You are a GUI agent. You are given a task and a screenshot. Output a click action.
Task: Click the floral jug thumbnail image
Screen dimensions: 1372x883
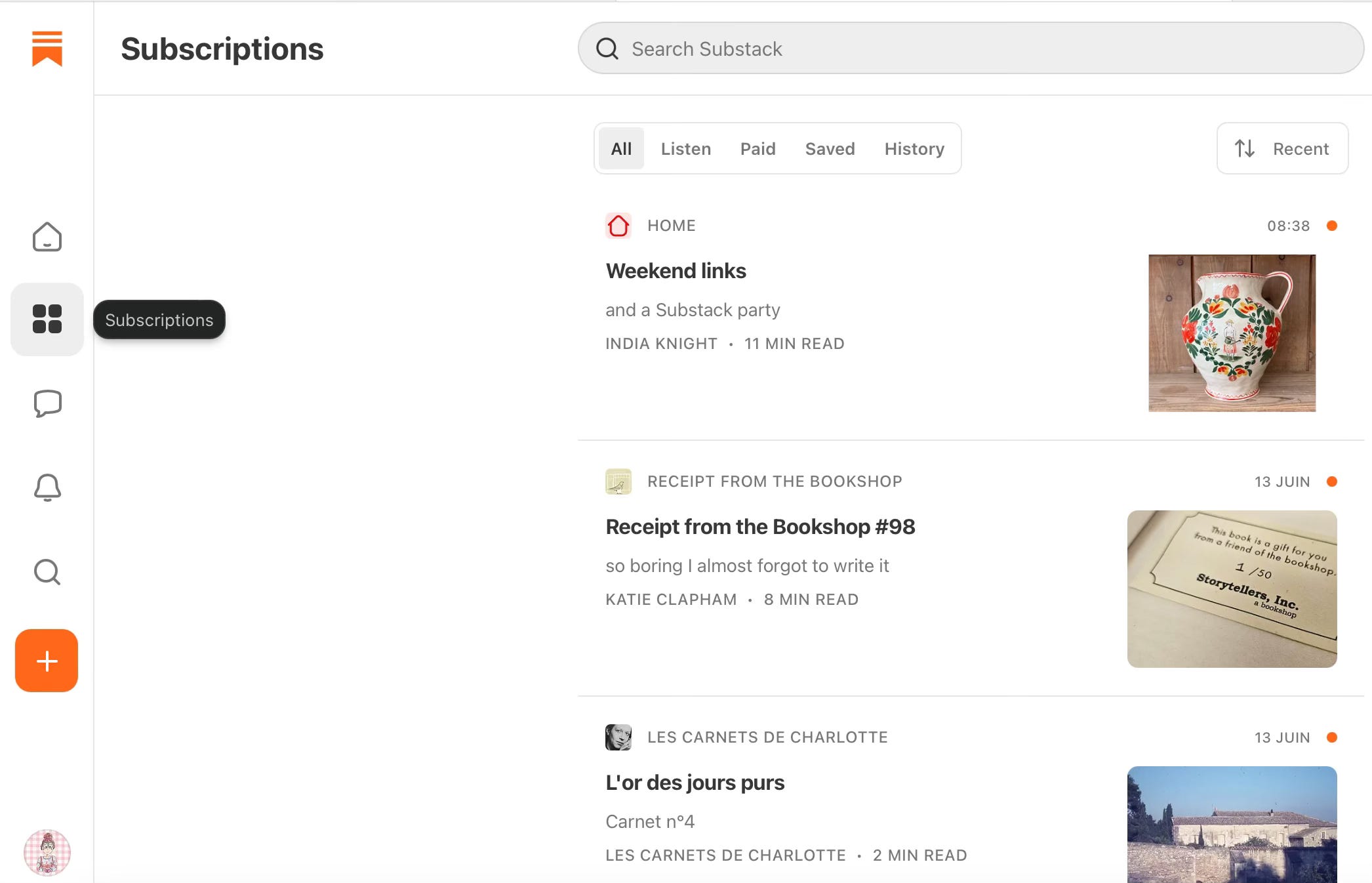(1231, 333)
